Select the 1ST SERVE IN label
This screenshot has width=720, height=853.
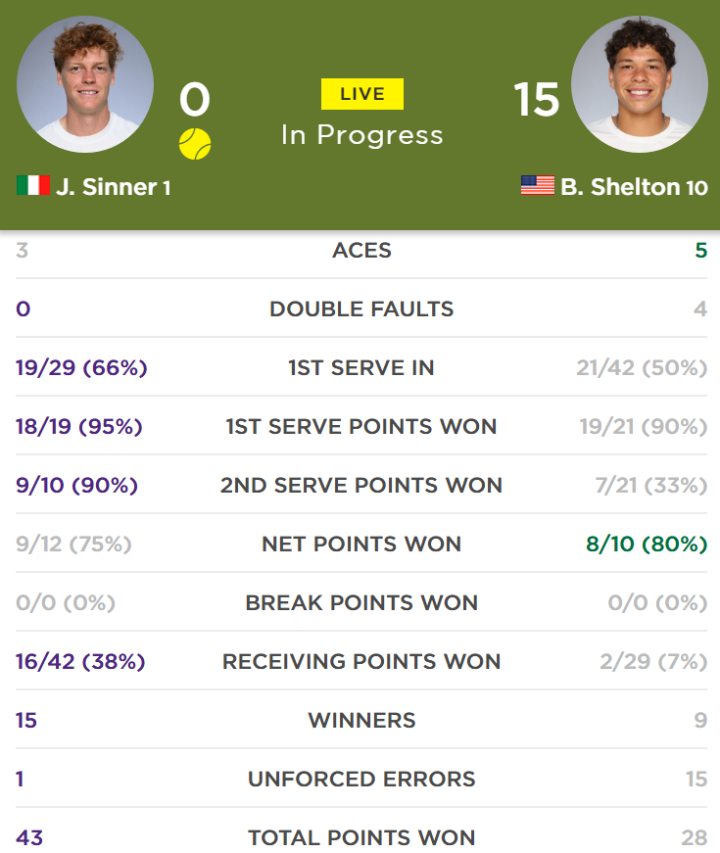pyautogui.click(x=362, y=368)
